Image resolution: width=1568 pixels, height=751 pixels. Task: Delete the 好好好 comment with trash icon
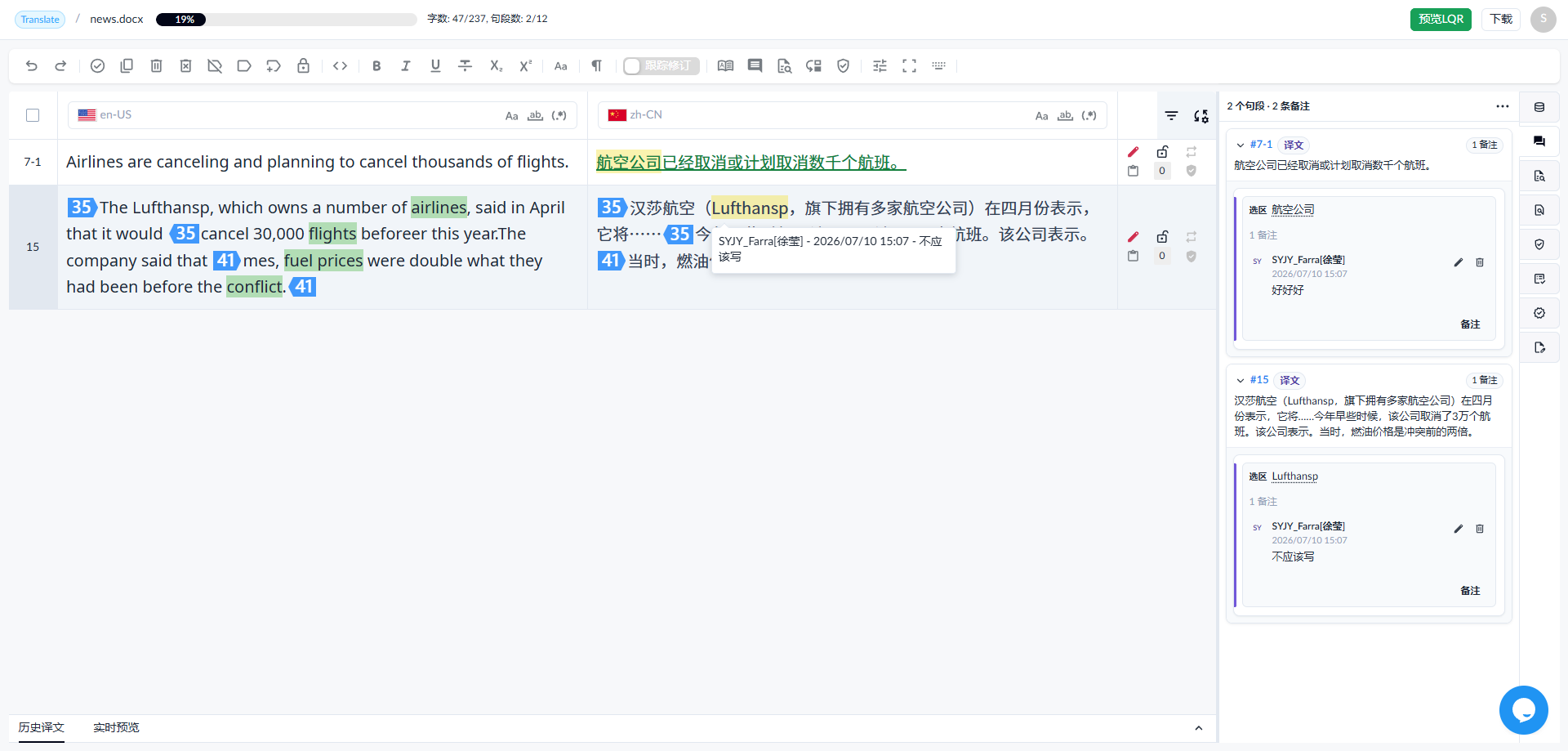[x=1480, y=262]
